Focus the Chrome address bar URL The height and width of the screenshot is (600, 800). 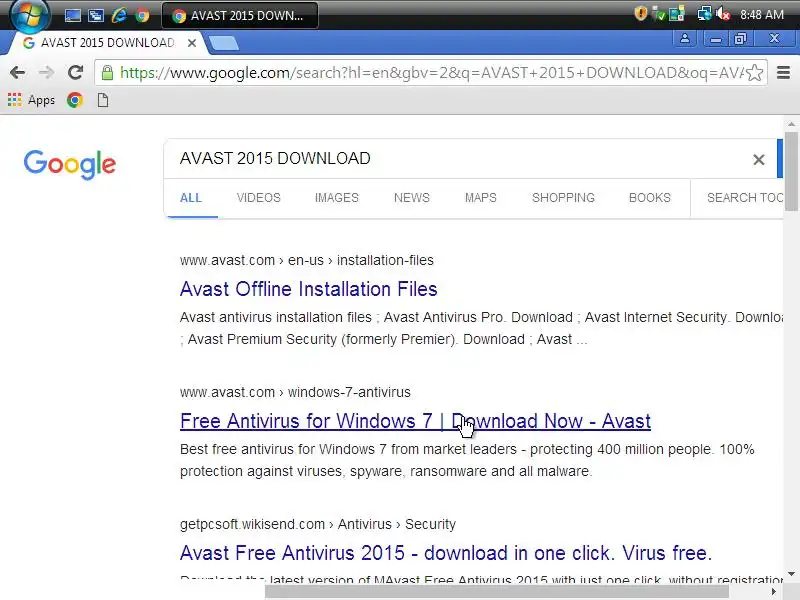(x=431, y=73)
